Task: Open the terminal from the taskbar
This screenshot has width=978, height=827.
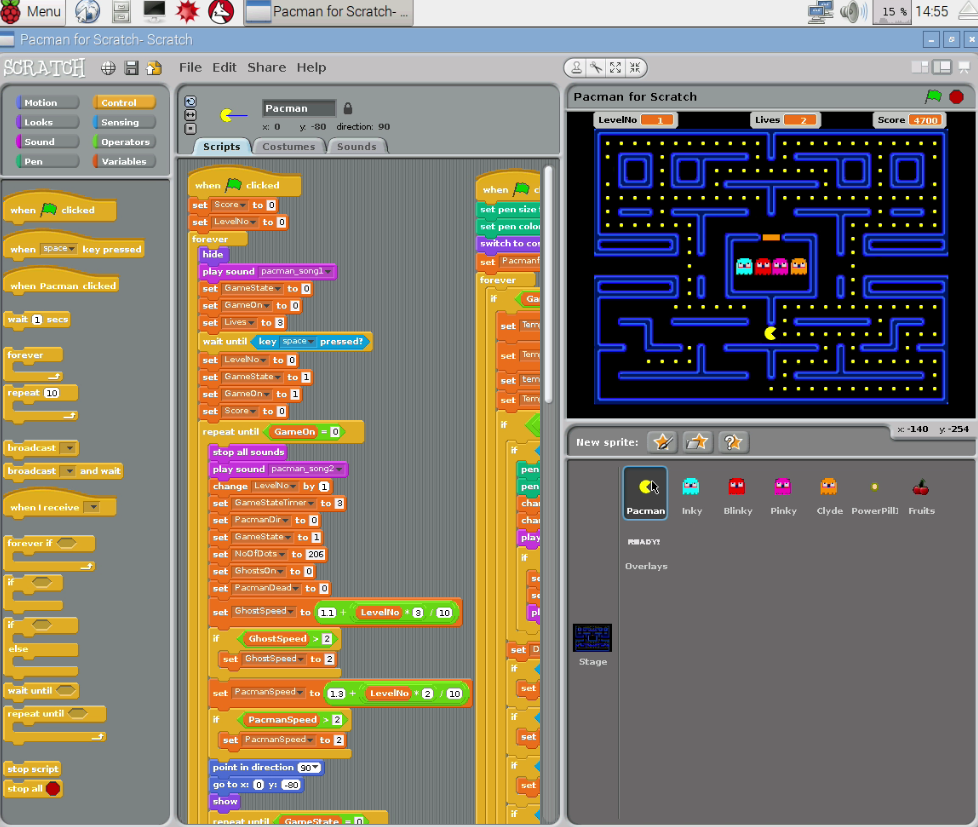Action: (154, 12)
